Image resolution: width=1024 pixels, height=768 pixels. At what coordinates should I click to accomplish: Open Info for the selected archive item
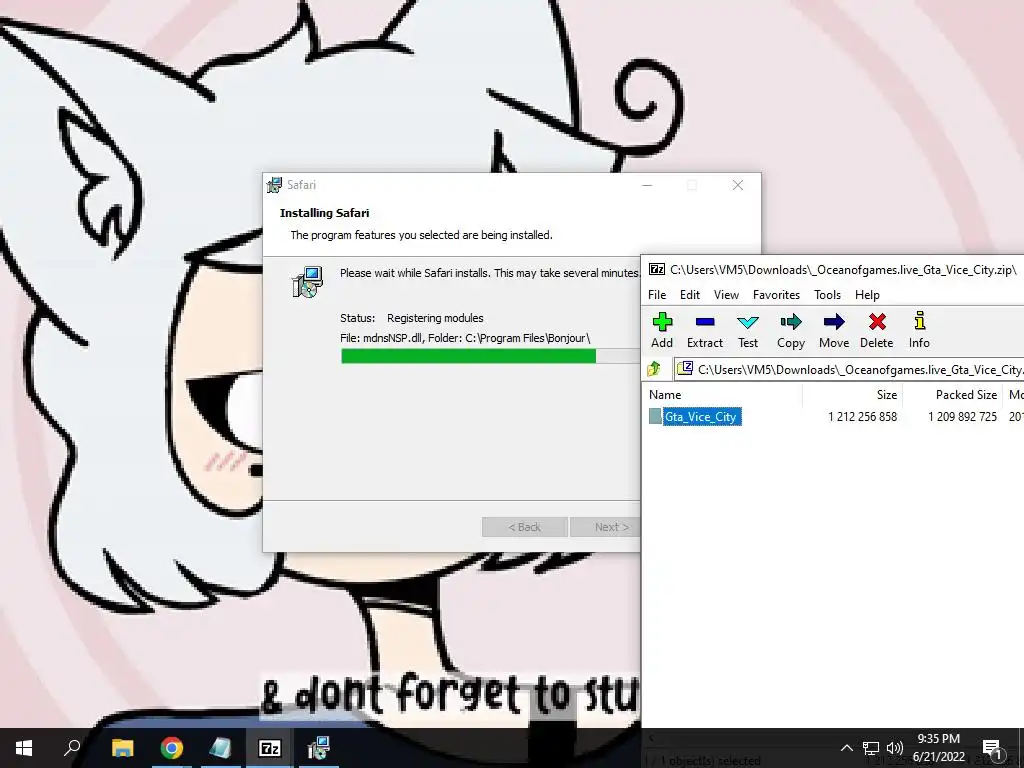pos(919,330)
